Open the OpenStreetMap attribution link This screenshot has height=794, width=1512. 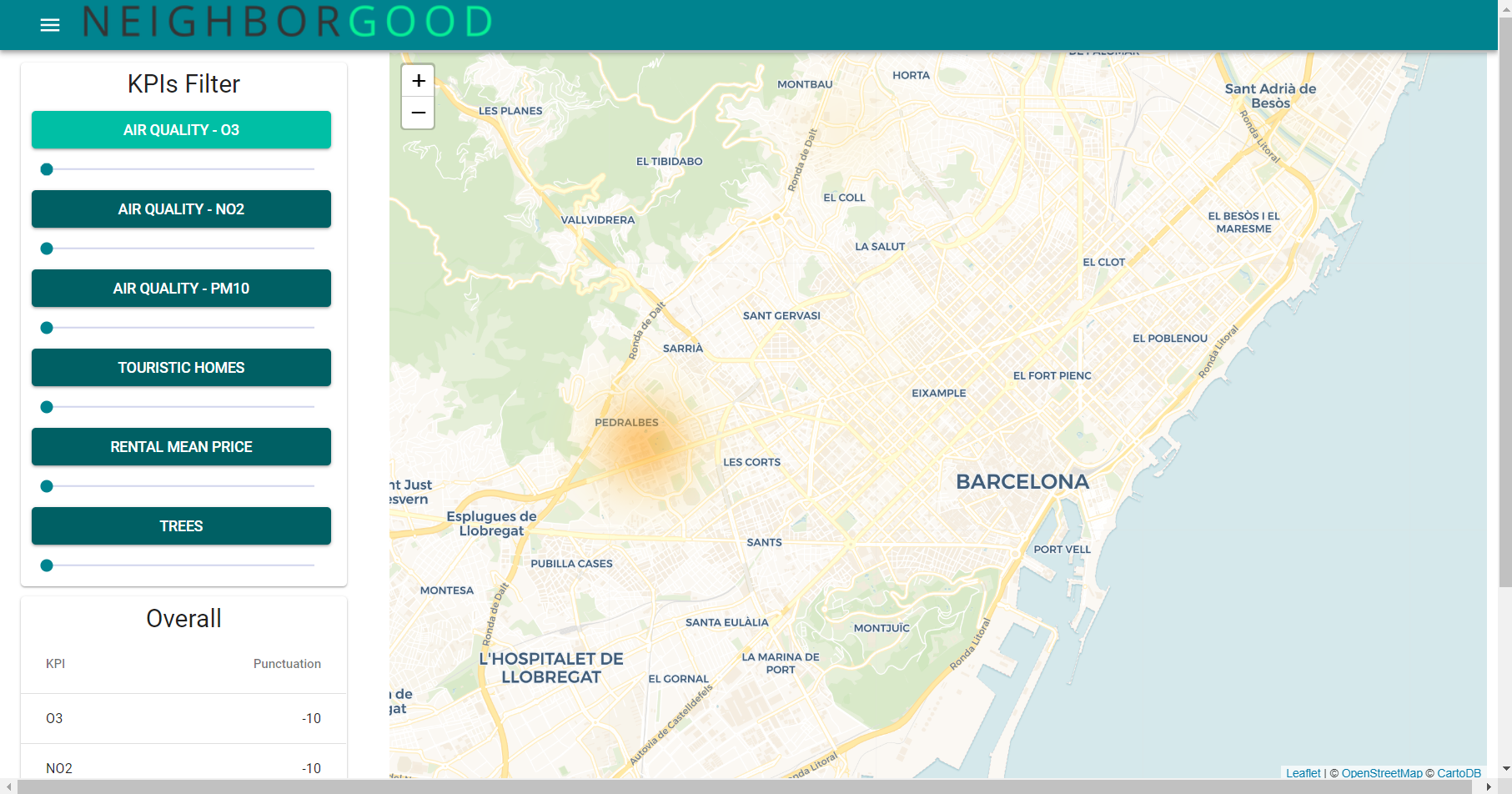tap(1382, 773)
